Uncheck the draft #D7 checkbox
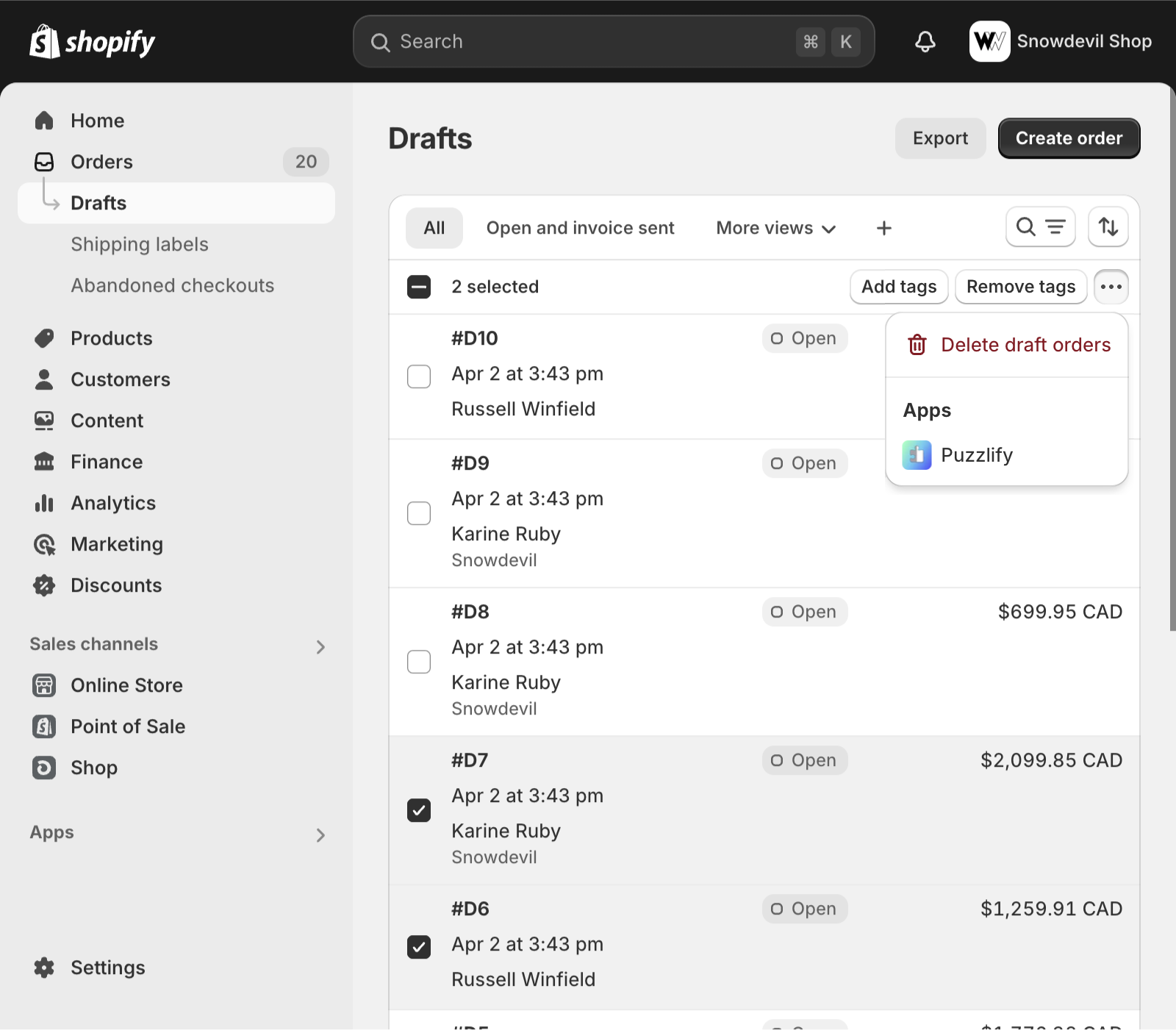Screen dimensions: 1176x1030 coord(419,810)
